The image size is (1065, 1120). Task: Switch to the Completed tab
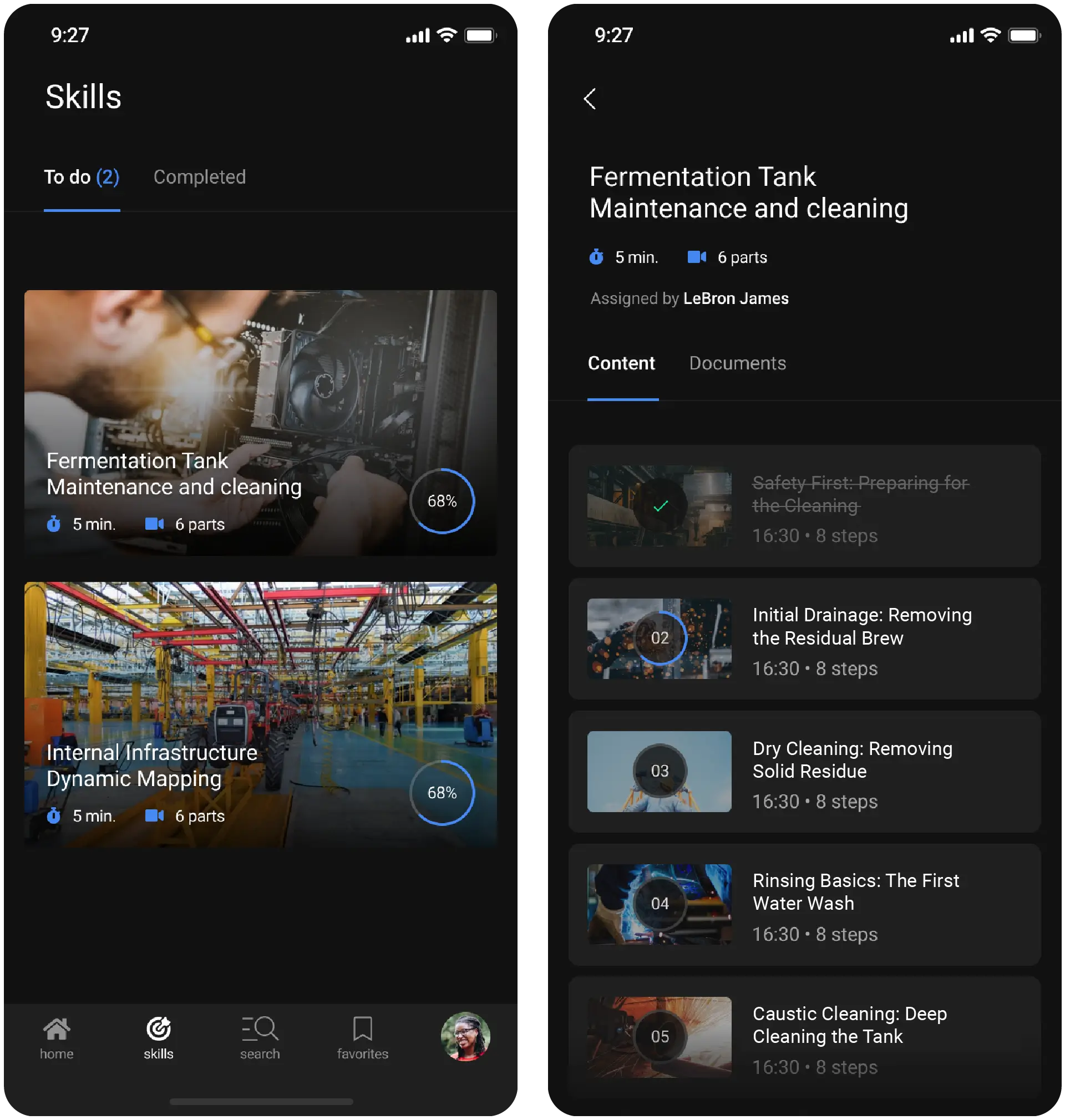pos(199,177)
